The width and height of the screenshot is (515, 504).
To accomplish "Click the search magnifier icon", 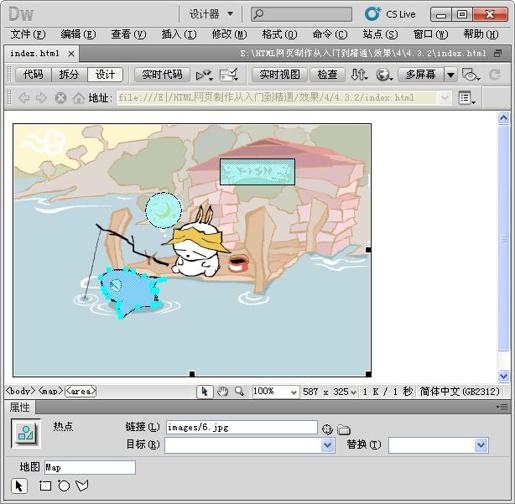I will 258,14.
